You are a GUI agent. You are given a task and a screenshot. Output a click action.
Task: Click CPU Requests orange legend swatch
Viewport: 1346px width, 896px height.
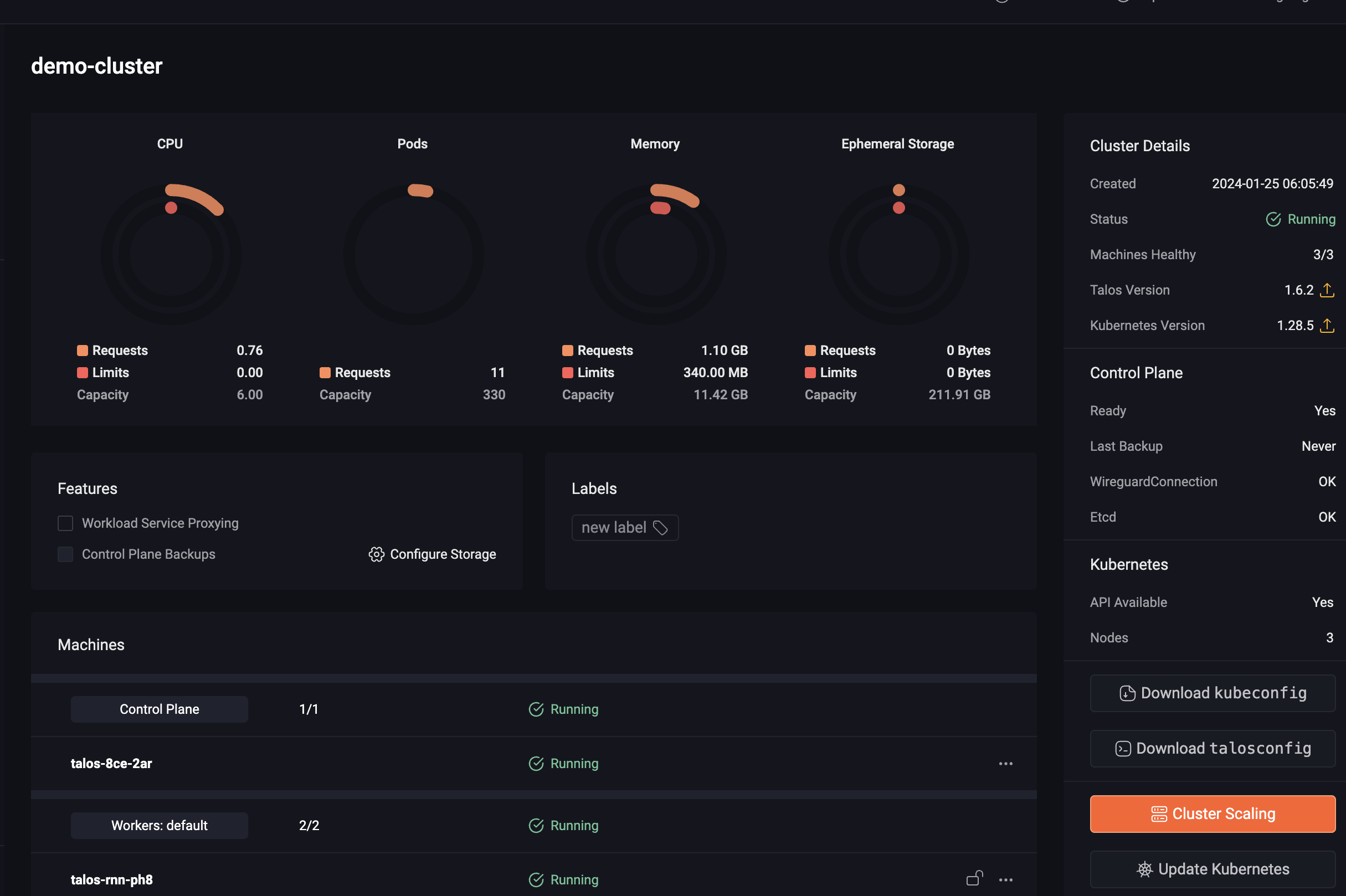point(83,351)
